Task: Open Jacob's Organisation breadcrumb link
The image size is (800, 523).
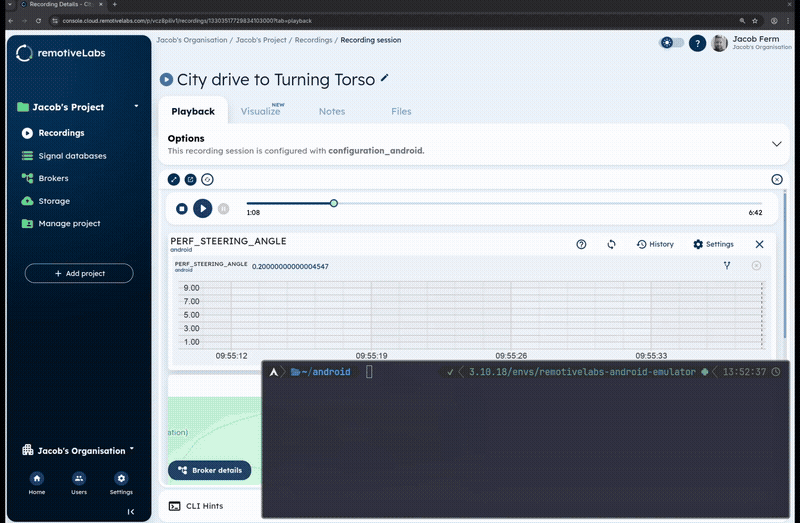Action: (192, 40)
